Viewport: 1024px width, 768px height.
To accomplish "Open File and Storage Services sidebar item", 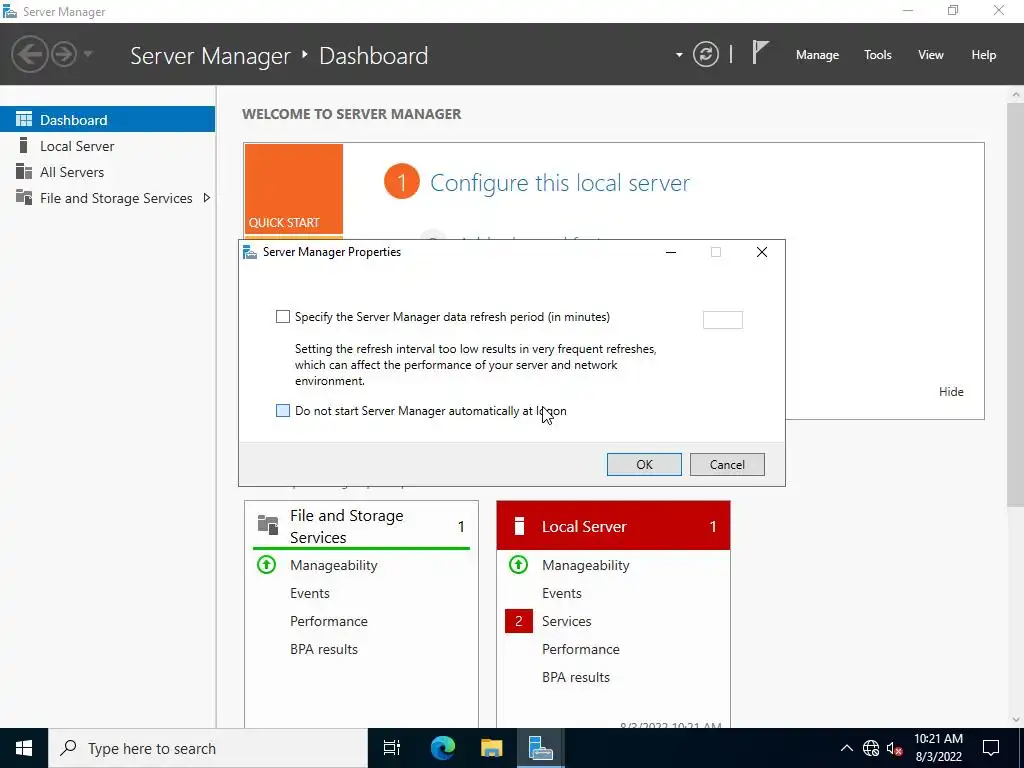I will [x=108, y=198].
